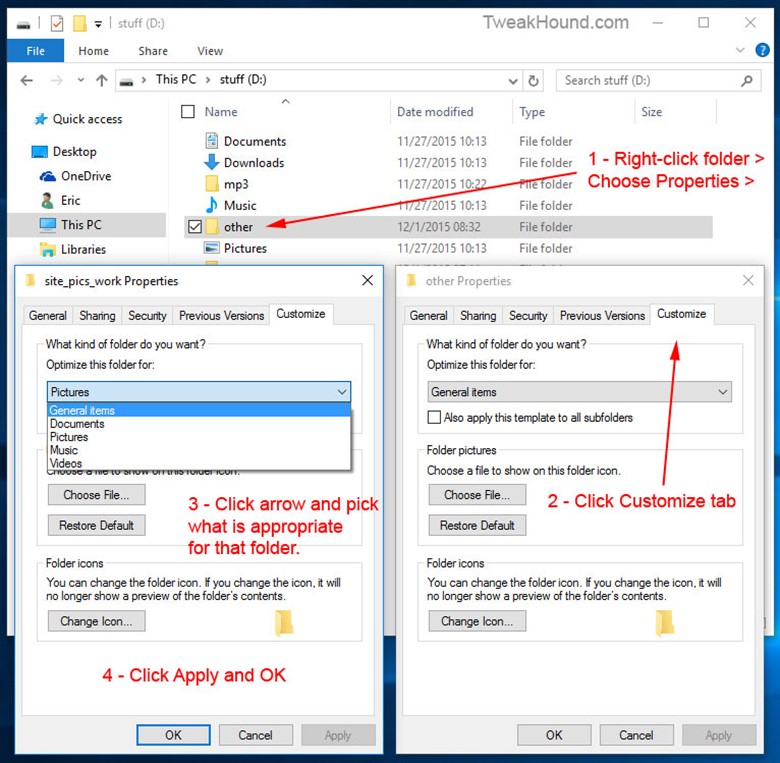Screen dimensions: 780x763
Task: Open the General items dropdown in other Properties
Action: point(580,392)
